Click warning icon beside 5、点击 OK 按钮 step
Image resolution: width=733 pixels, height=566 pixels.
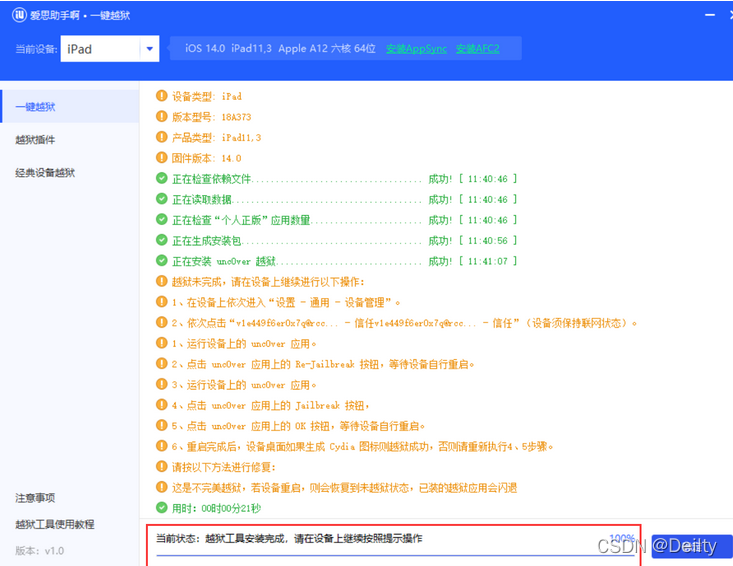click(x=162, y=425)
